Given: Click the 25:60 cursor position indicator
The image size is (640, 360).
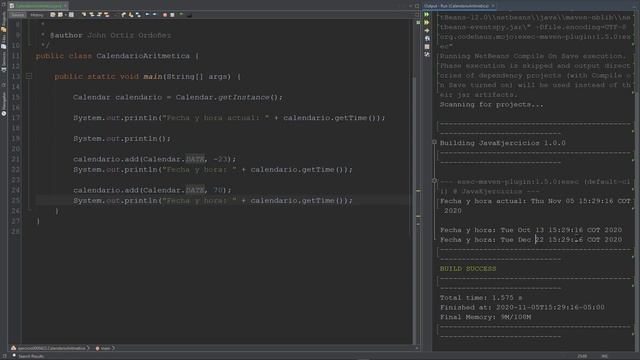Looking at the screenshot, I should 582,356.
